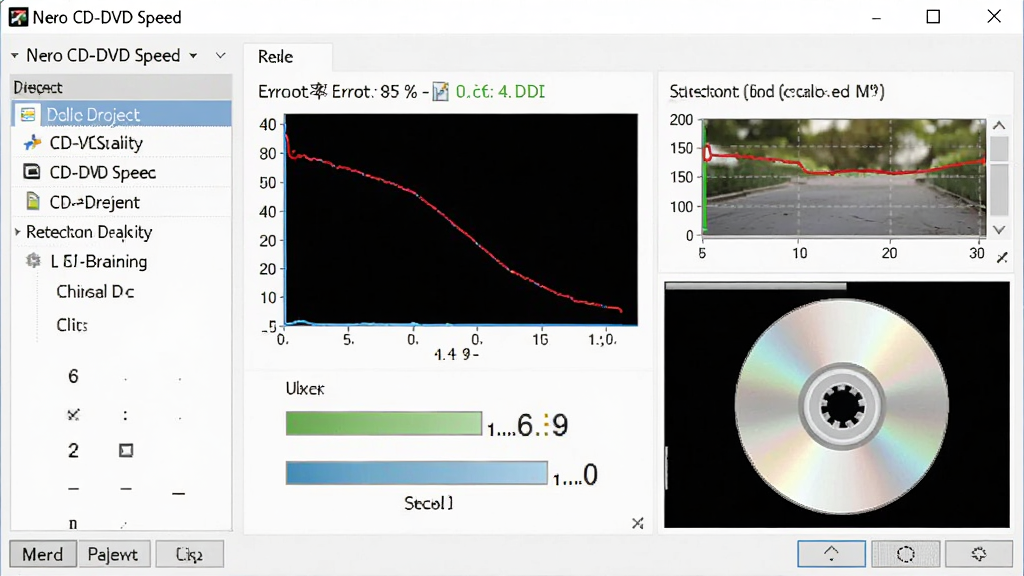Click the Pajewt button
The height and width of the screenshot is (576, 1024).
(113, 554)
